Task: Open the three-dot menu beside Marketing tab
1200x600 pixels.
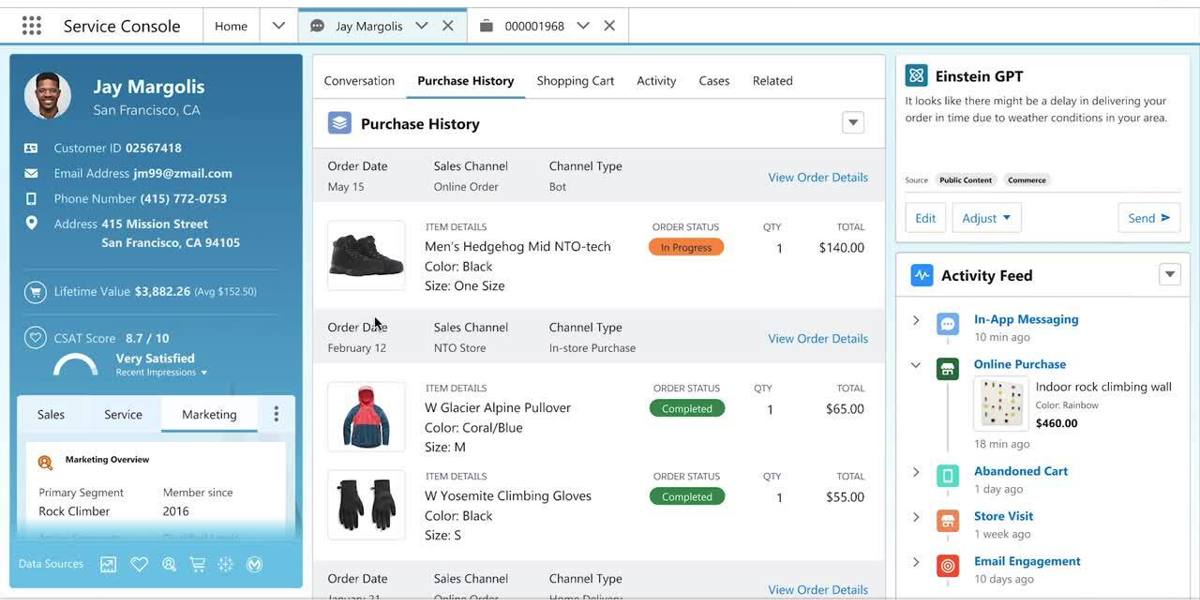Action: tap(276, 414)
